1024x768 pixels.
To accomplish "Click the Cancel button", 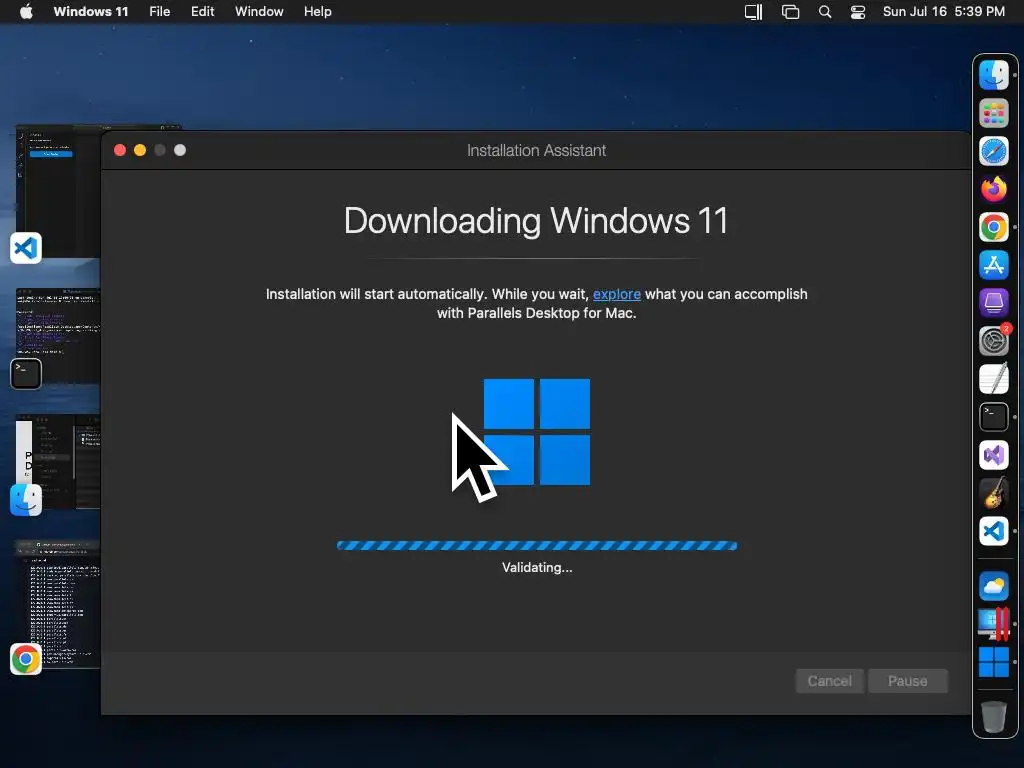I will point(829,681).
